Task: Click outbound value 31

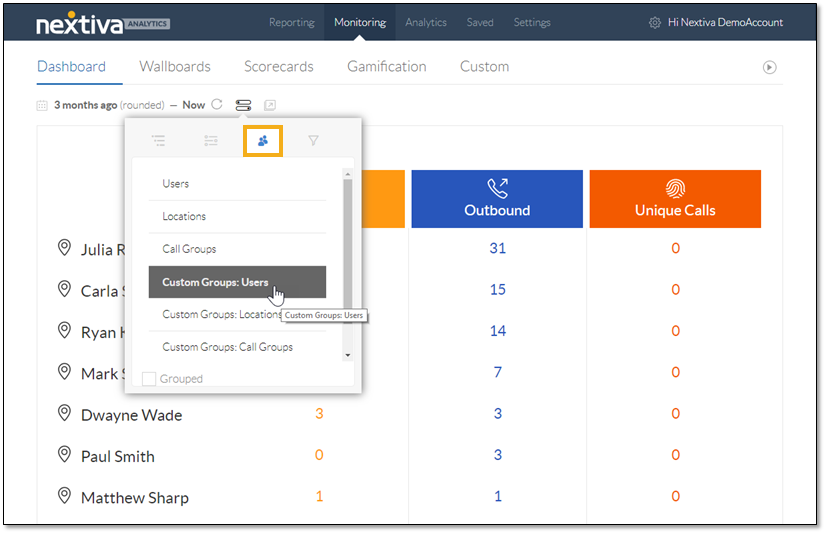Action: [x=498, y=248]
